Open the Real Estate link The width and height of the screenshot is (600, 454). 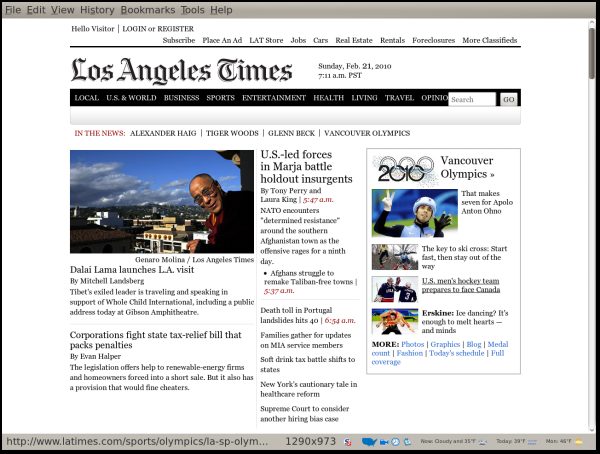tap(354, 40)
